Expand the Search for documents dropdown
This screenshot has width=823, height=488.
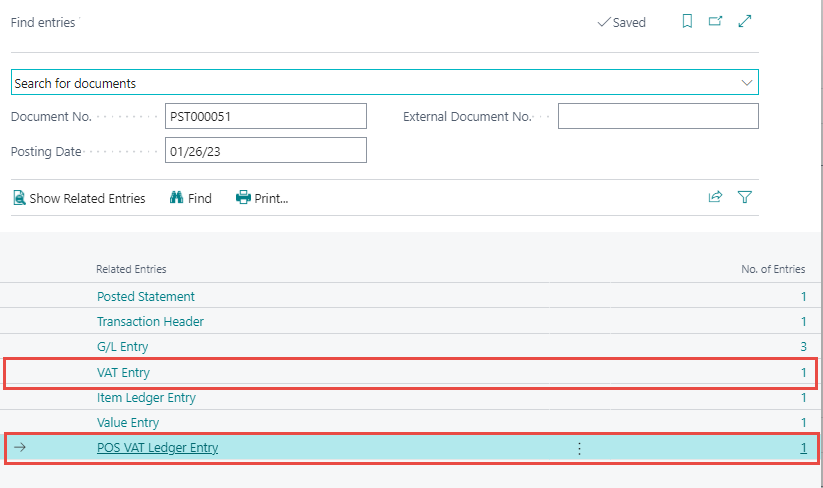(746, 83)
